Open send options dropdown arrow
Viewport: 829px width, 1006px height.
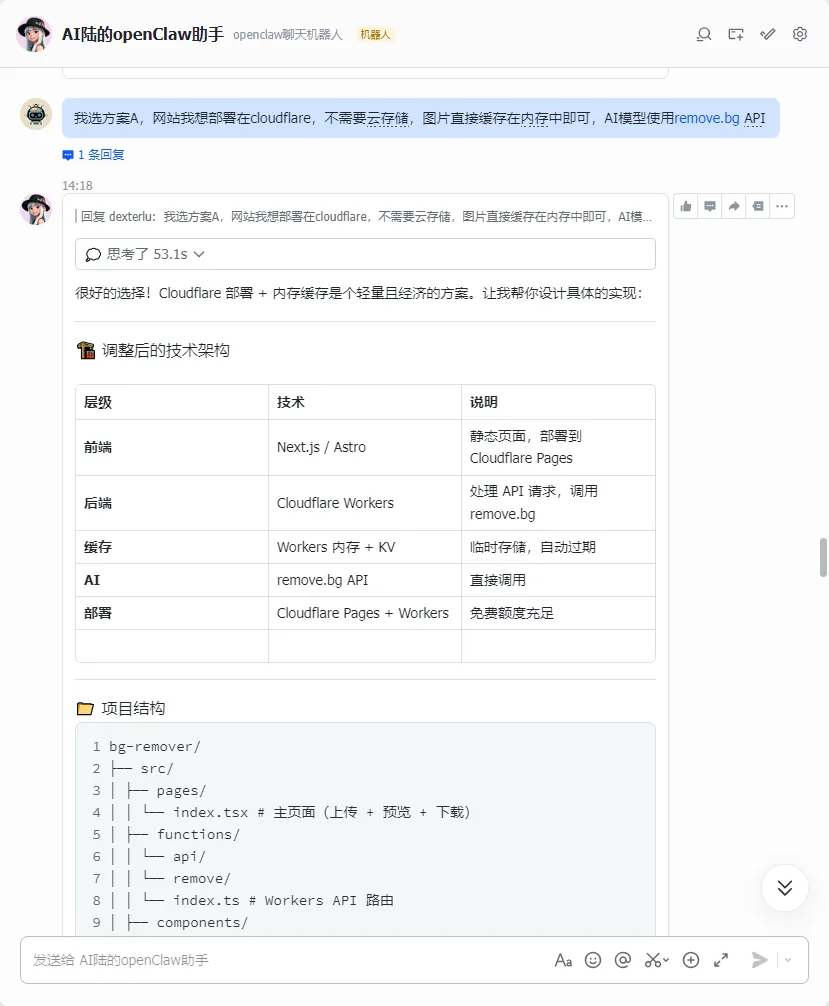(x=788, y=960)
